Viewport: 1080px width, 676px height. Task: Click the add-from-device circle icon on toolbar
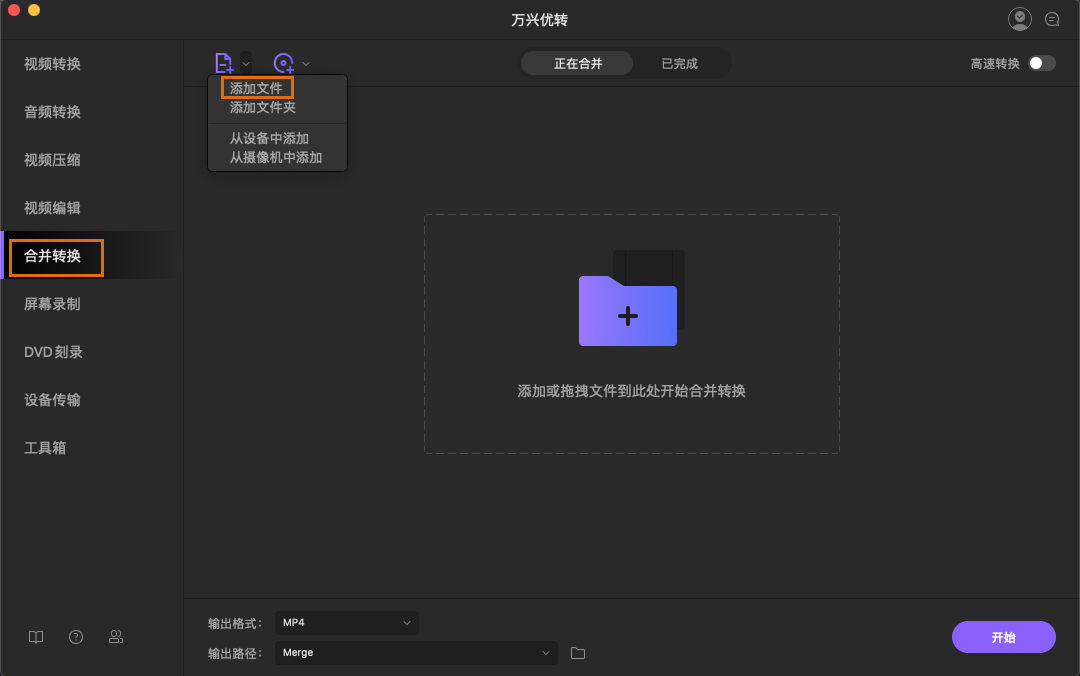(x=285, y=62)
